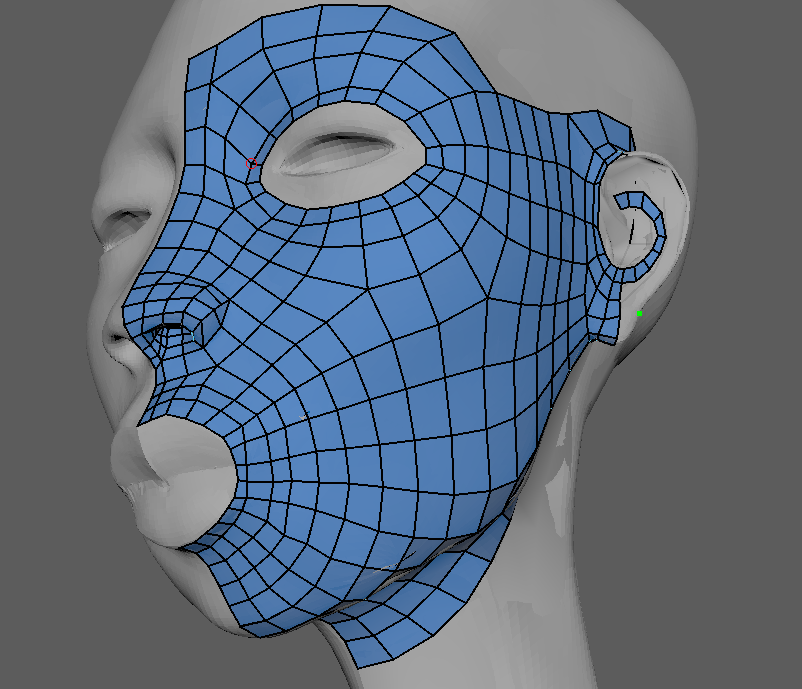Click the blue mesh on the chin

click(x=260, y=590)
